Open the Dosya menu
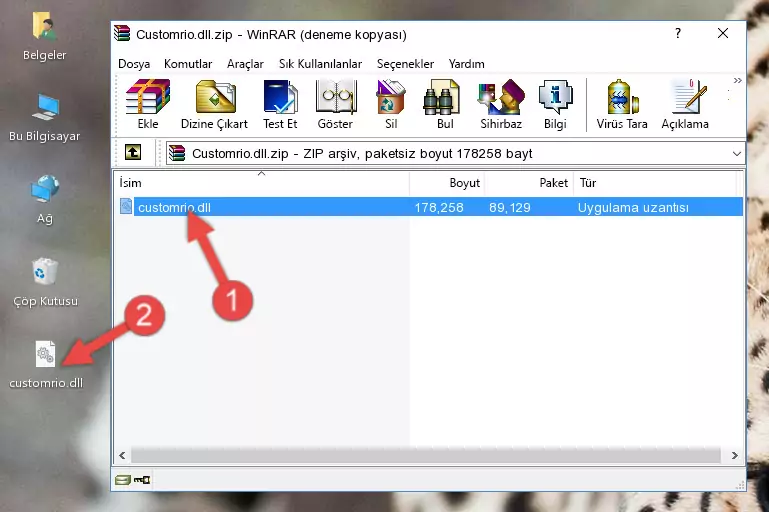 134,64
